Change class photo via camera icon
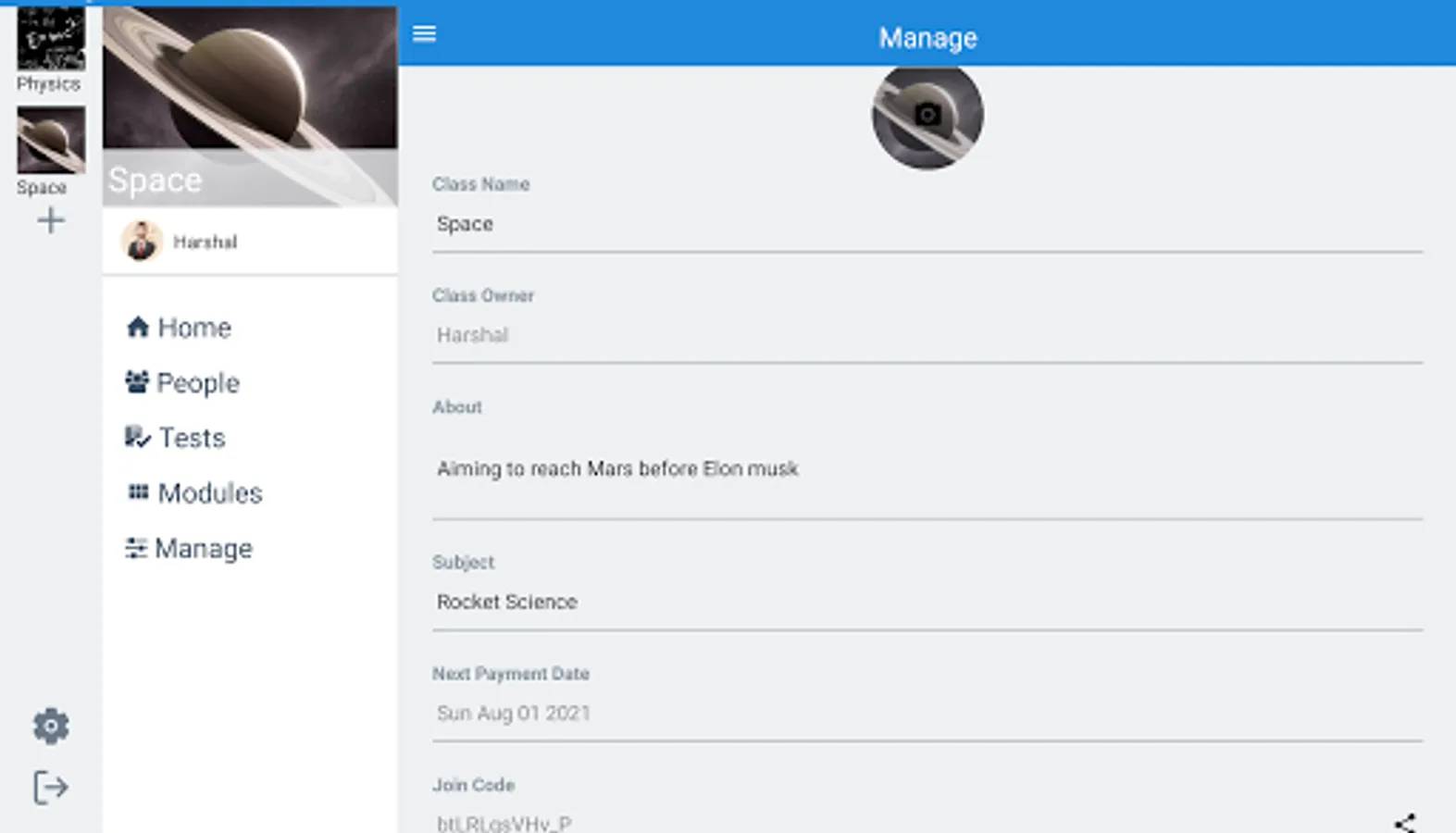 click(927, 115)
